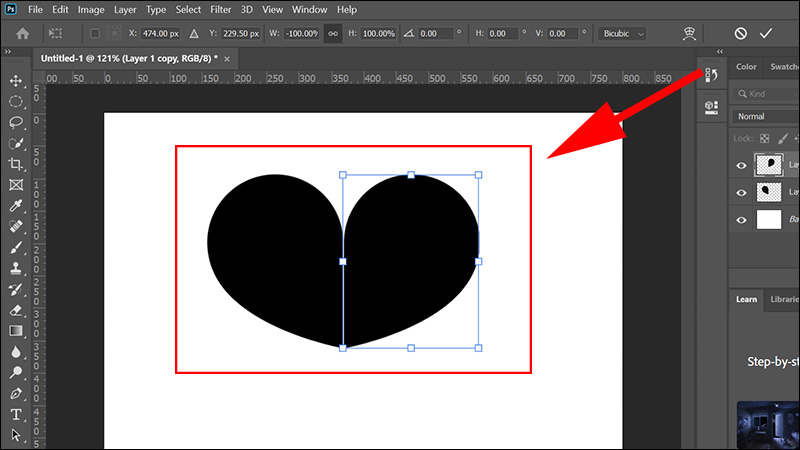Screen dimensions: 800x450
Task: Pick the Eyedropper tool
Action: tap(16, 206)
